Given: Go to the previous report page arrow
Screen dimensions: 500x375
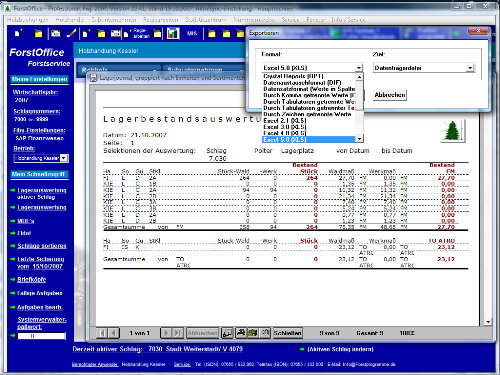Looking at the screenshot, I should [114, 333].
